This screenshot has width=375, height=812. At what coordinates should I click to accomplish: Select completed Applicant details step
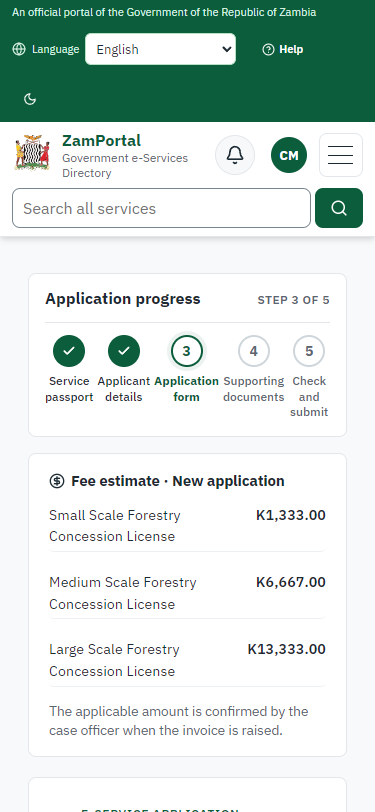124,351
